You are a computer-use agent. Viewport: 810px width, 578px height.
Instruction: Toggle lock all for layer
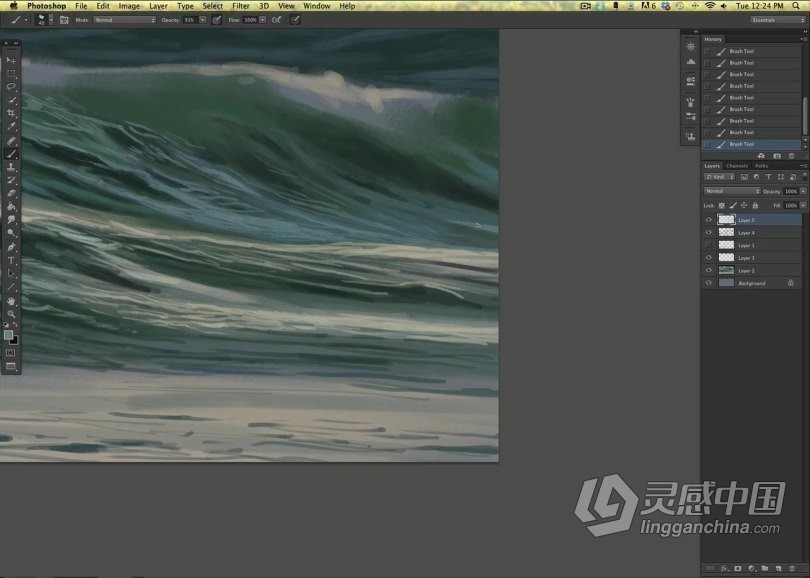tap(755, 206)
